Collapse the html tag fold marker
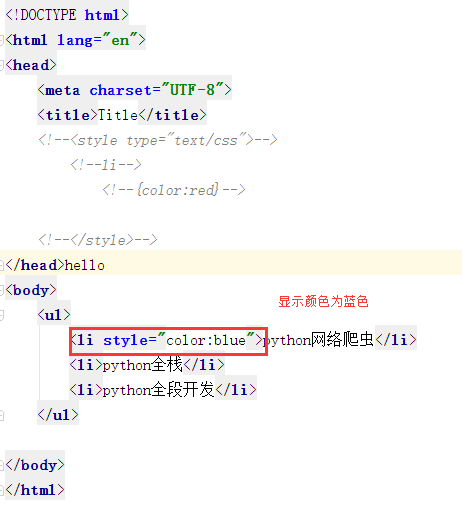Screen dimensions: 462x510 1,40
